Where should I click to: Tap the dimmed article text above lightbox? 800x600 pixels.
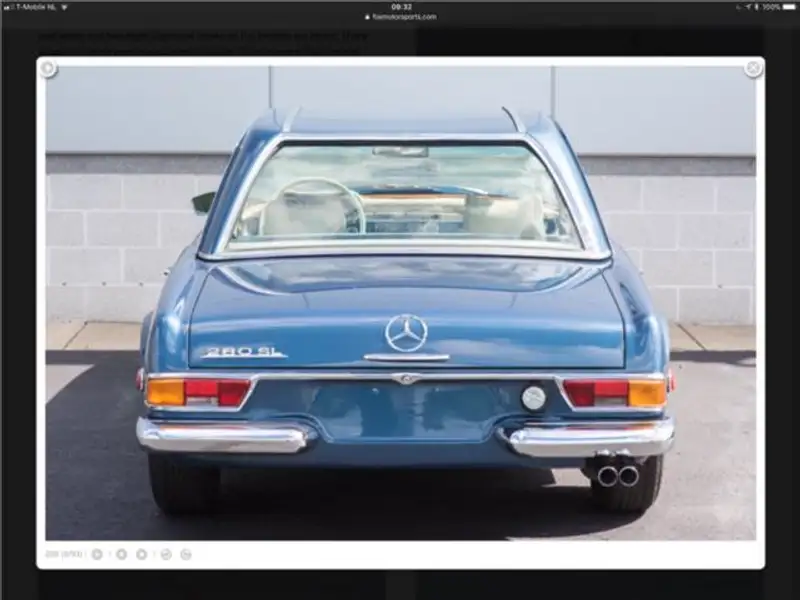coord(200,40)
